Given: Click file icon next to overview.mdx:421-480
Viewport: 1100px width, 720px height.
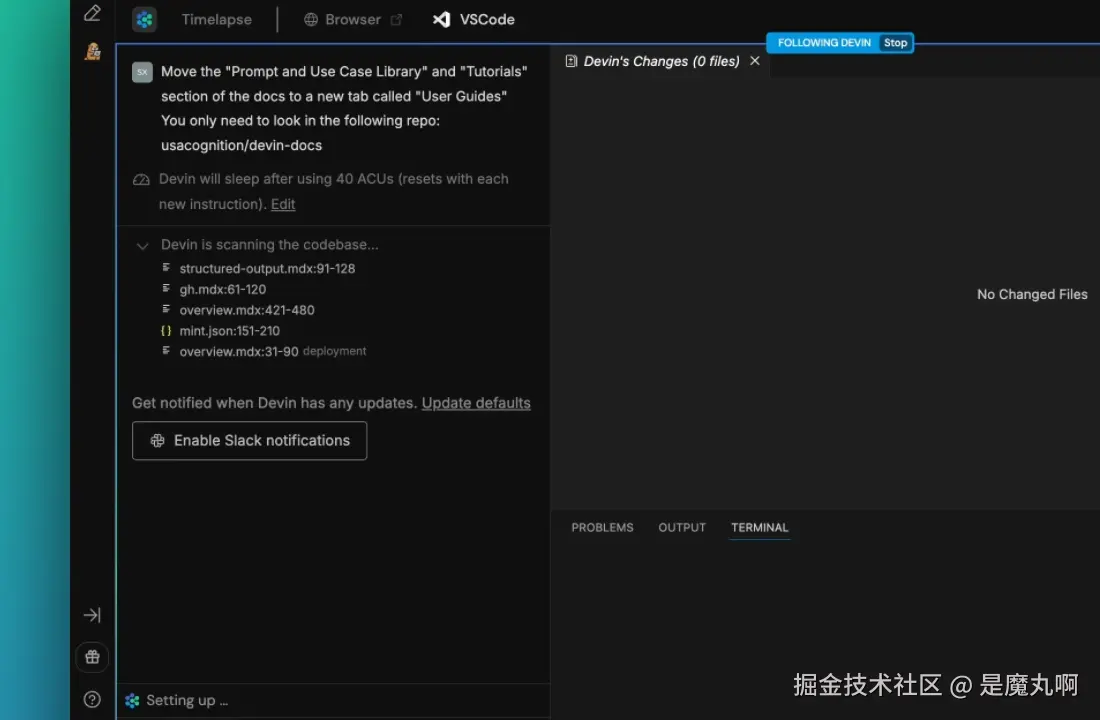Looking at the screenshot, I should (x=166, y=309).
